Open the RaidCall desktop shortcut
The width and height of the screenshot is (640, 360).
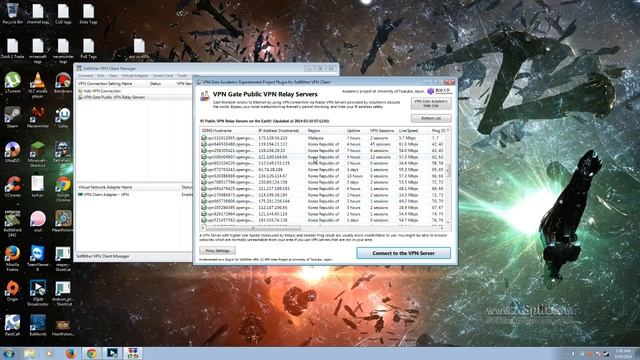12,325
